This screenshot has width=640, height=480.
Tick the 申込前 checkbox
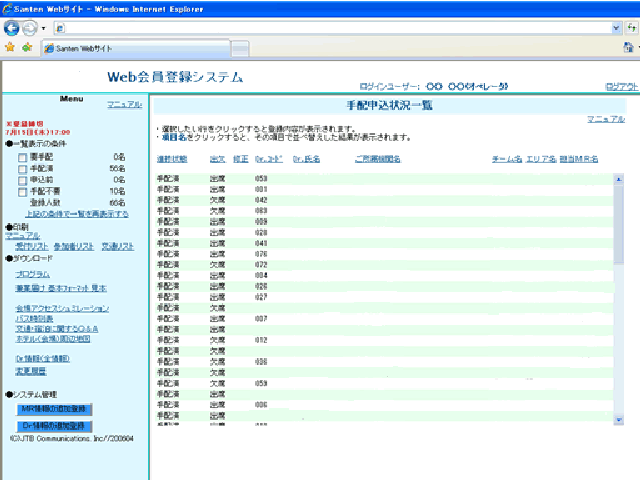(x=22, y=180)
